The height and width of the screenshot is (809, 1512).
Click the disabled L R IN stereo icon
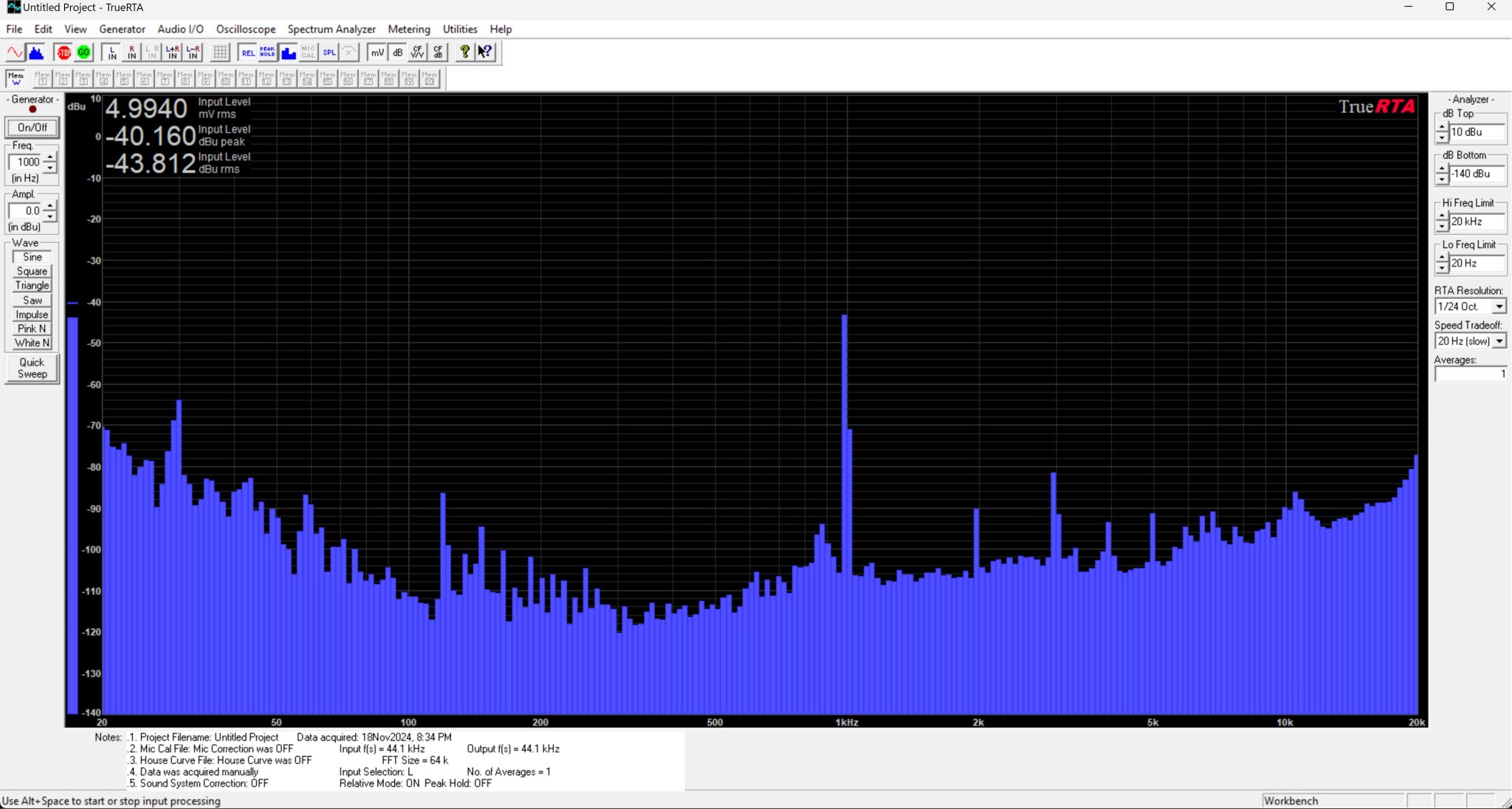152,52
